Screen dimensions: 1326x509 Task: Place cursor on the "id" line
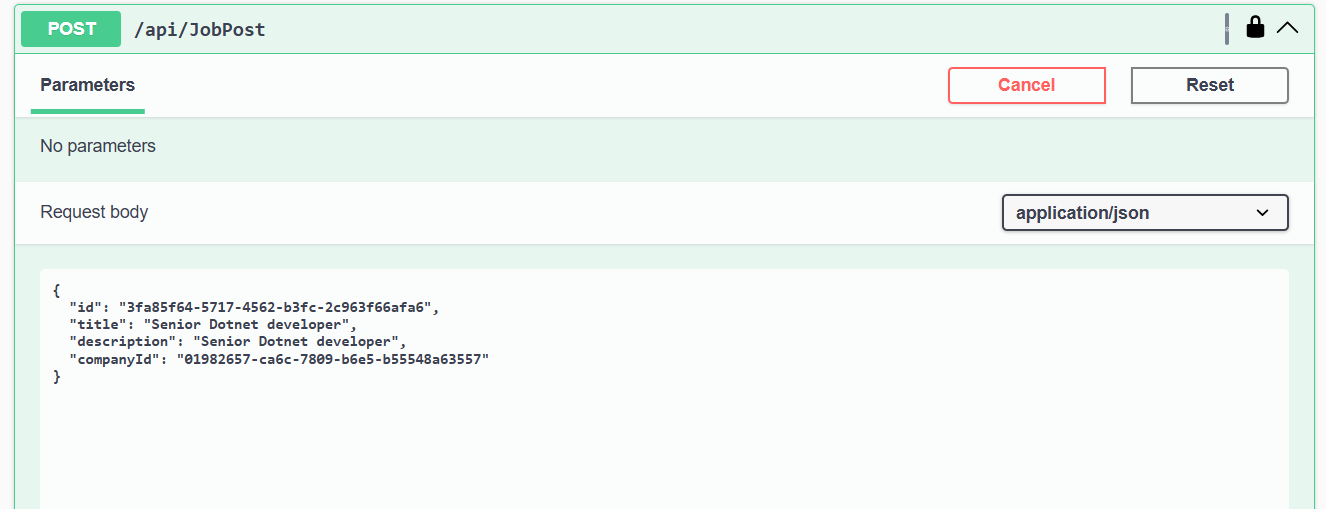click(254, 307)
